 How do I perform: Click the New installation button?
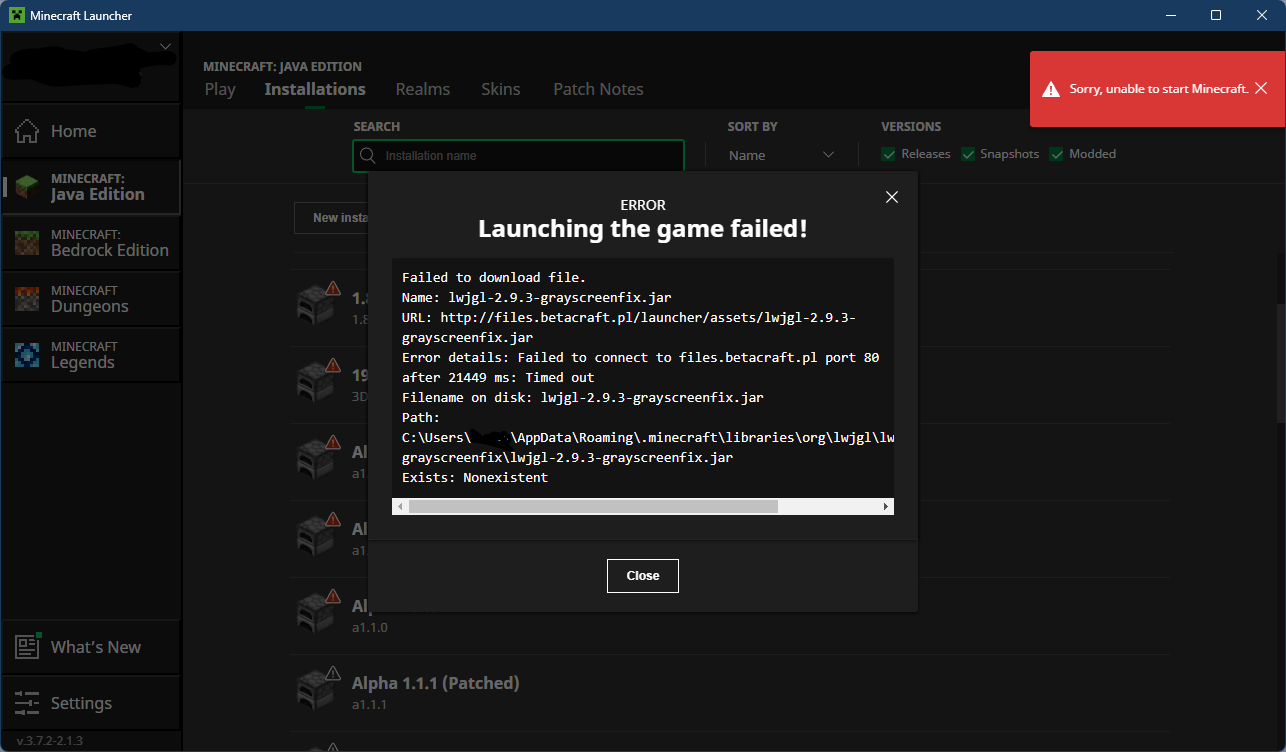[x=332, y=218]
